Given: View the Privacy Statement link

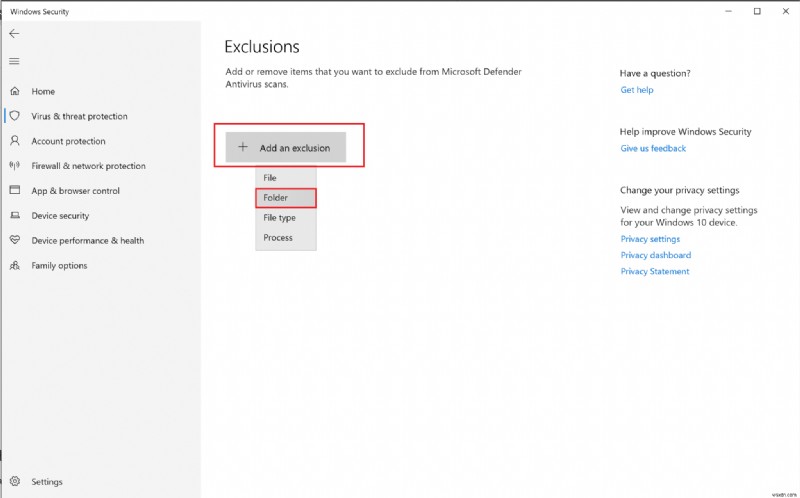Looking at the screenshot, I should [x=655, y=271].
